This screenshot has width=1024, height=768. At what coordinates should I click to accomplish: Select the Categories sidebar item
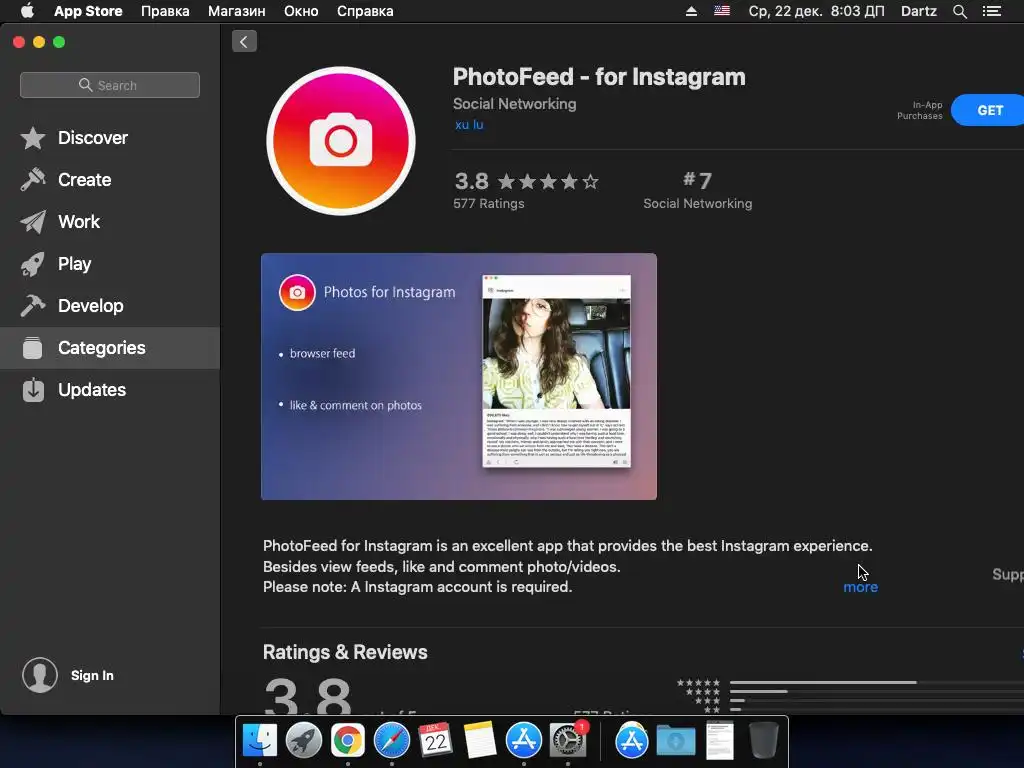pyautogui.click(x=110, y=348)
